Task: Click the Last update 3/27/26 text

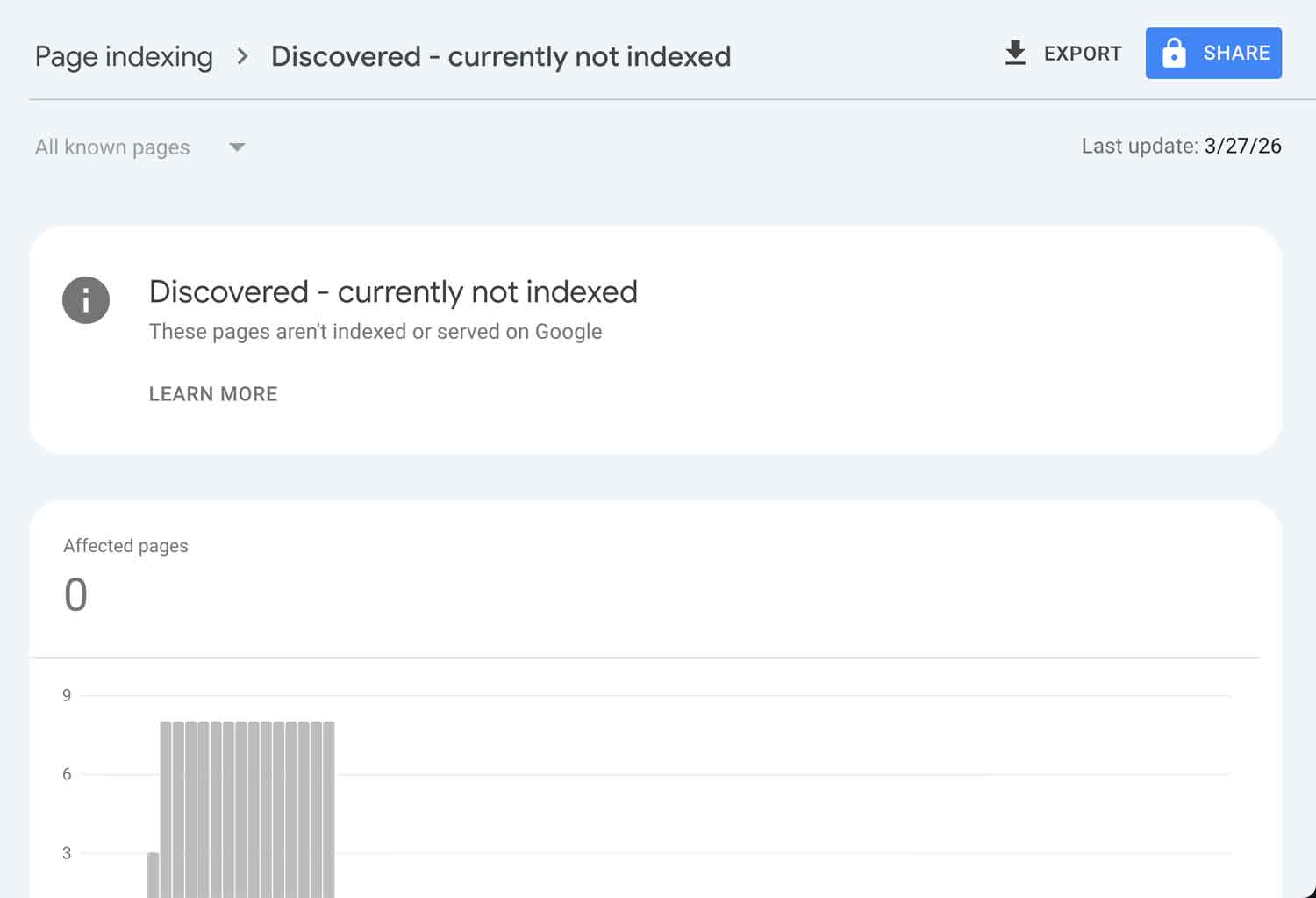Action: 1181,146
